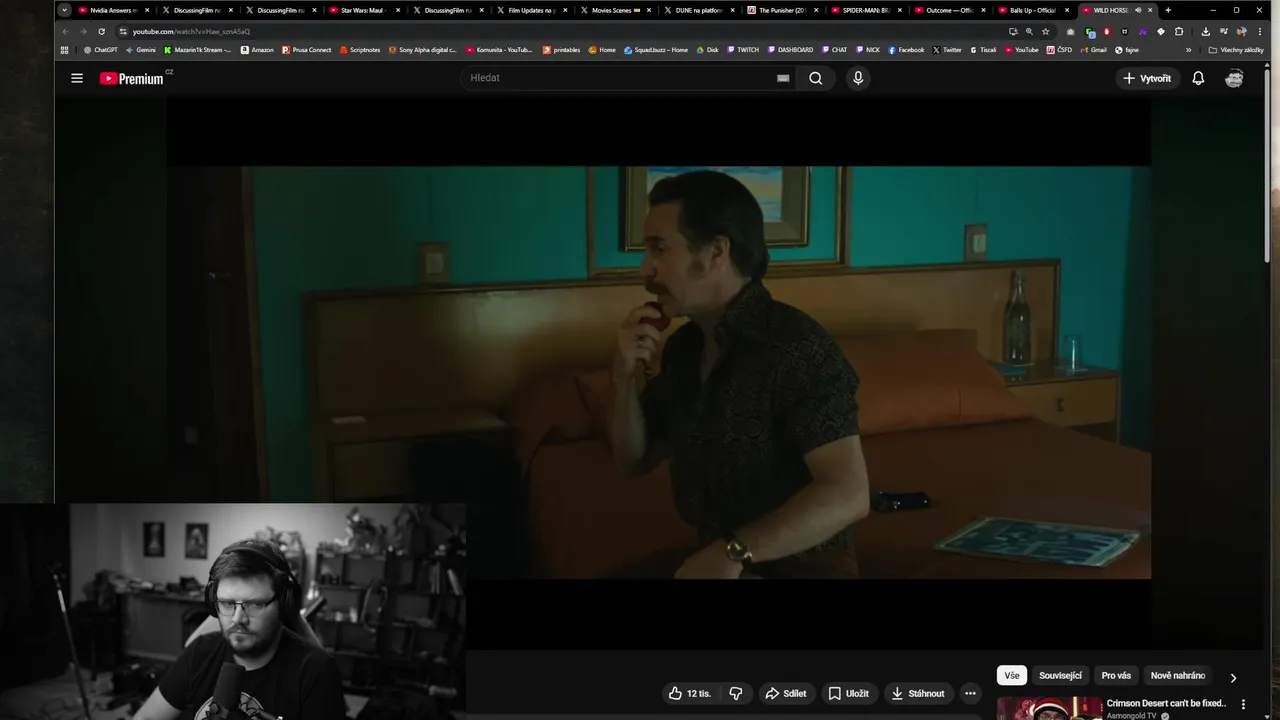Click the Stáhnout button

coord(918,693)
